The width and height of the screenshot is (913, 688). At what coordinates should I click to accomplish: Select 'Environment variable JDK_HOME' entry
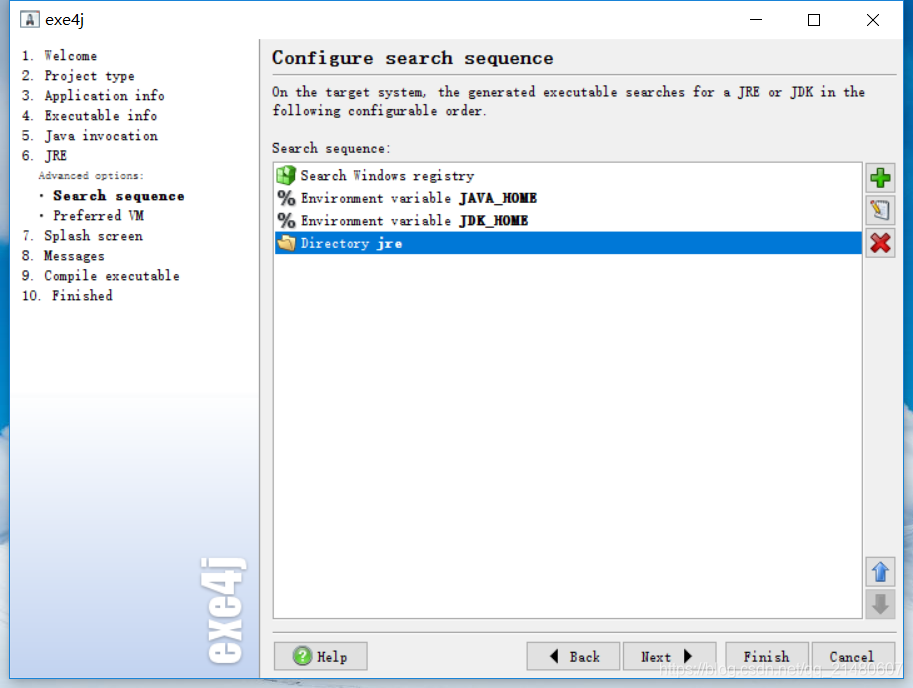click(568, 221)
